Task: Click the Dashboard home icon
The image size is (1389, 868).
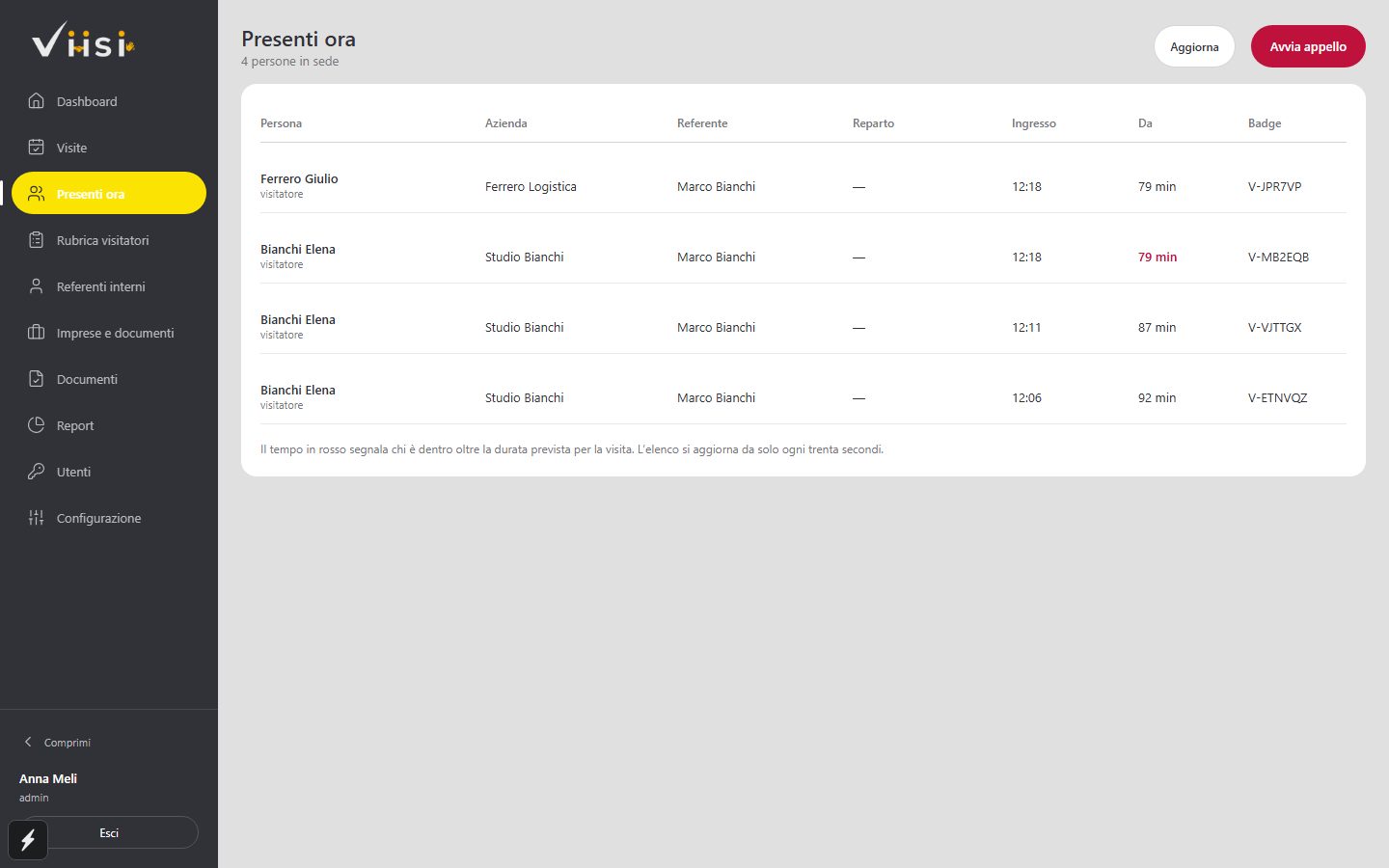Action: point(36,100)
